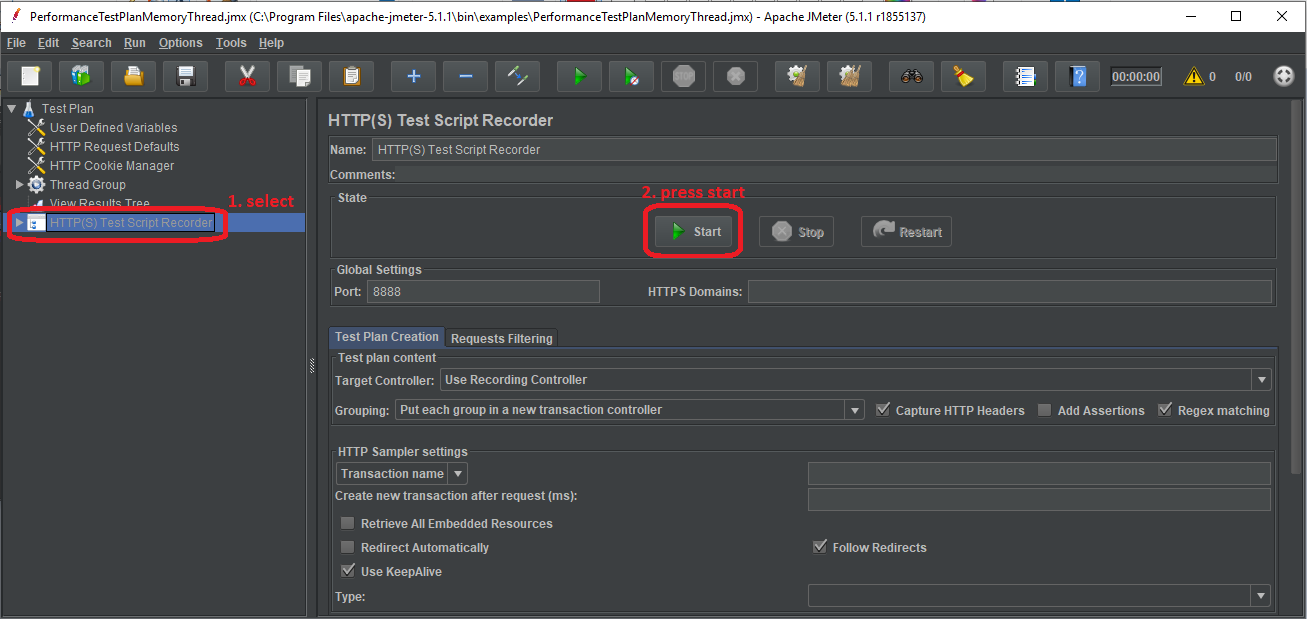Screen dimensions: 1307x619
Task: Toggle the Capture HTTP Headers checkbox
Action: coord(883,410)
